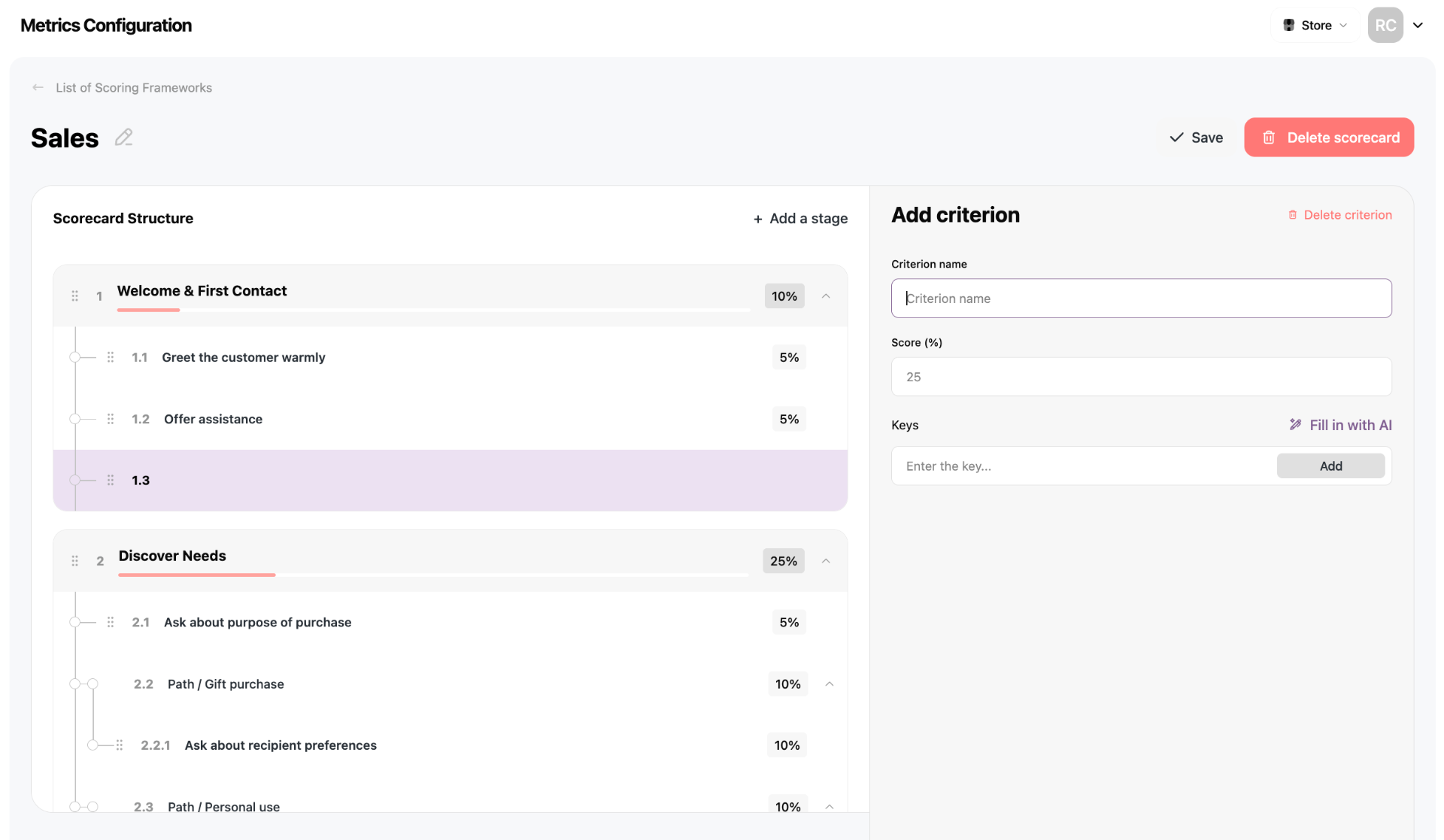Collapse the Discover Needs stage
Screen dimensions: 1444x840
pos(826,561)
